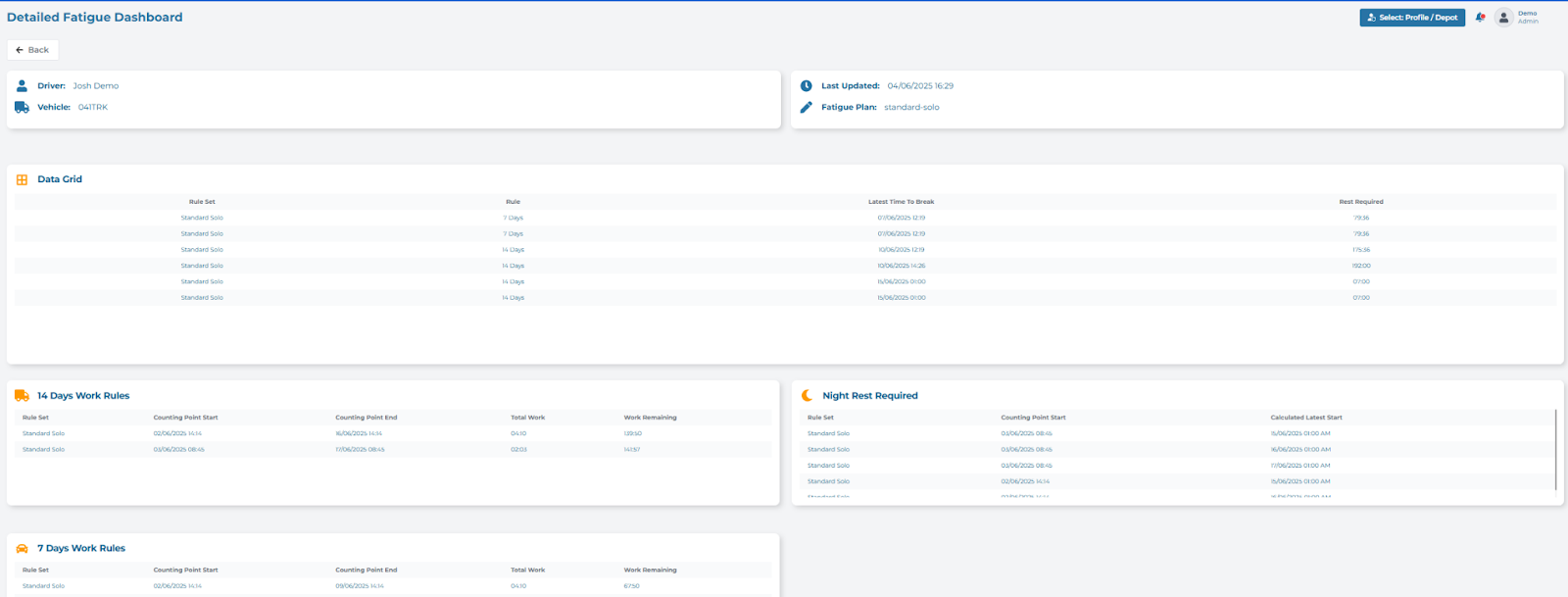Click the Night Rest Required moon icon
Viewport: 1568px width, 597px height.
(807, 396)
